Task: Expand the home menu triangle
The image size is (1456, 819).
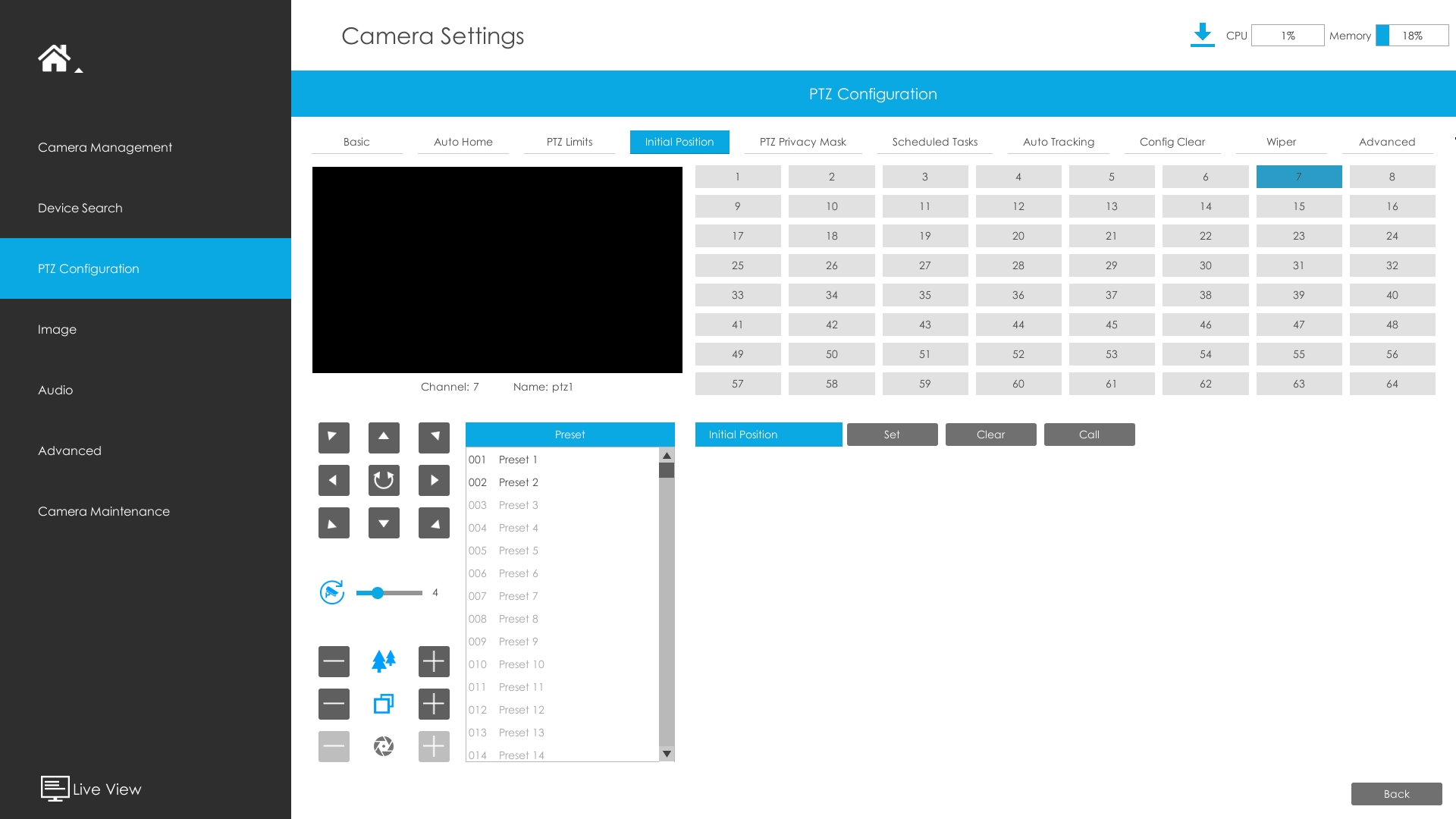Action: tap(79, 71)
